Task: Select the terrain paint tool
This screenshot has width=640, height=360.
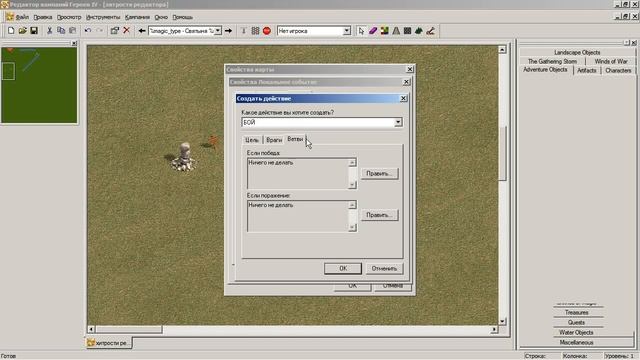Action: 384,31
